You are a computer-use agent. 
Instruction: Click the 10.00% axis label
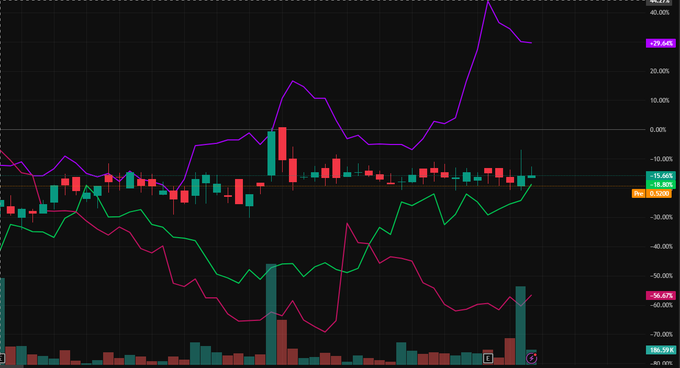[659, 101]
